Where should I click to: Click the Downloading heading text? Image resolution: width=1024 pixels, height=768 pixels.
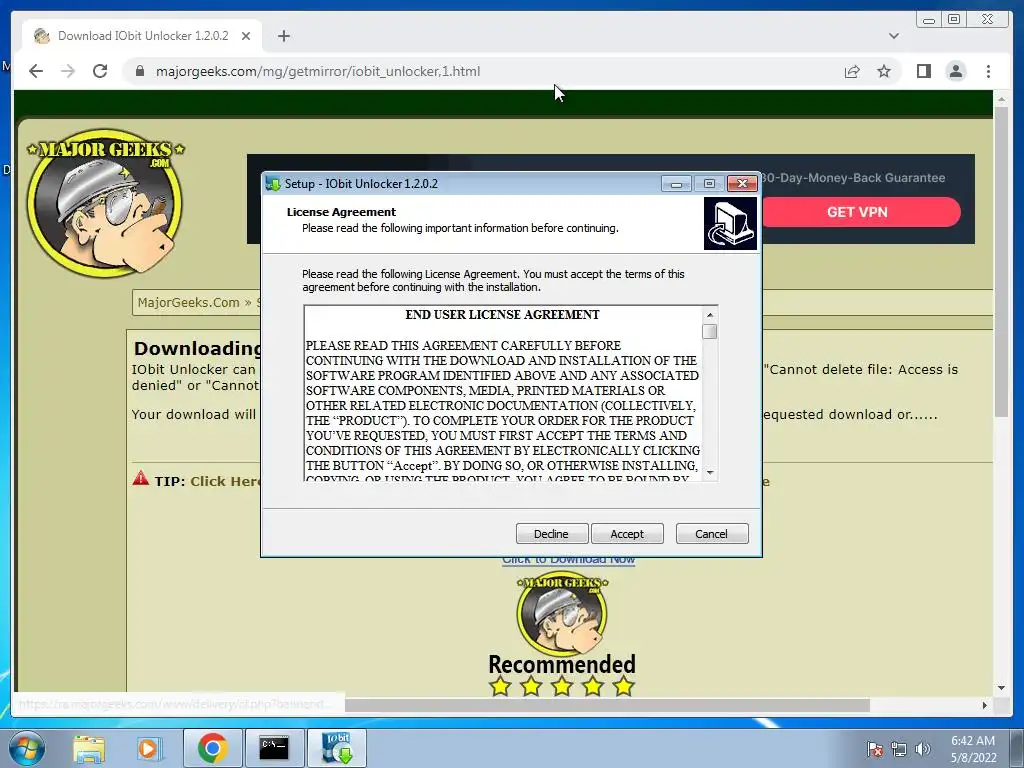click(x=197, y=348)
